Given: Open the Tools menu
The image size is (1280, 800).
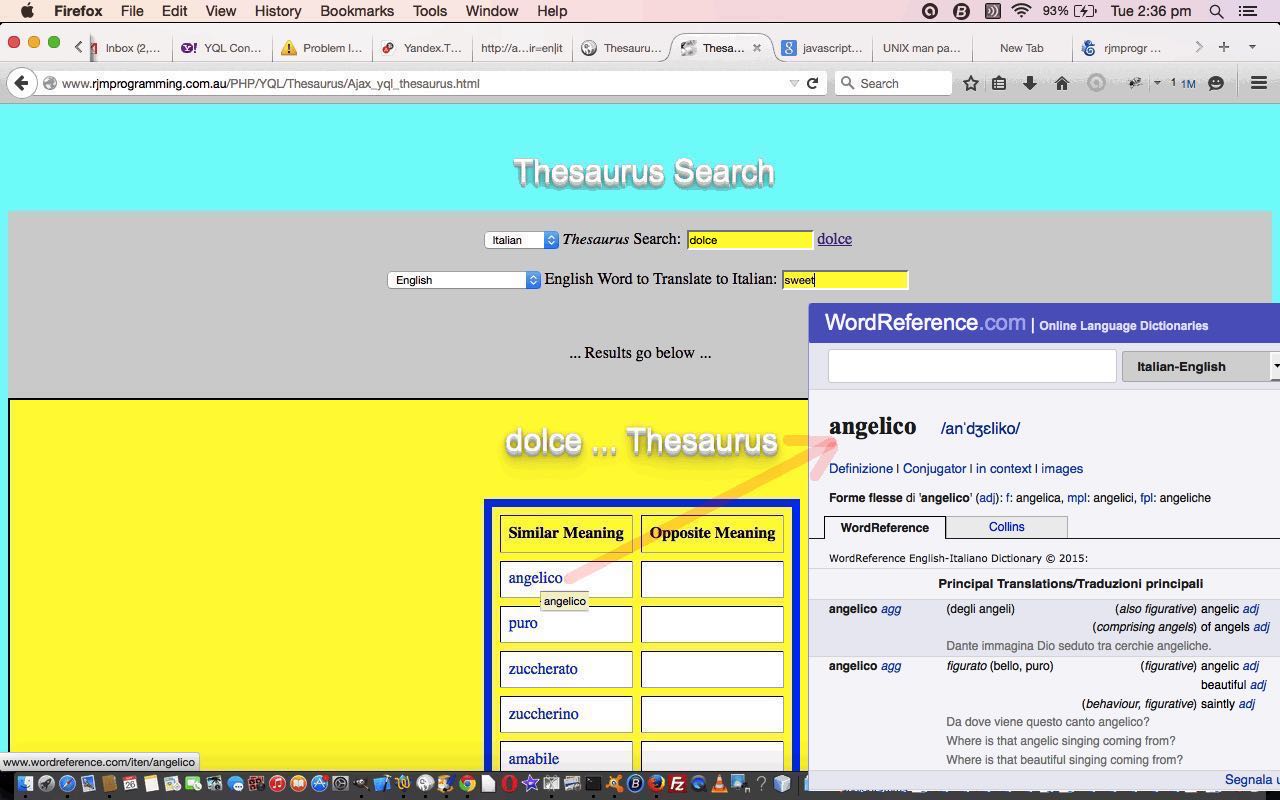Looking at the screenshot, I should (429, 11).
